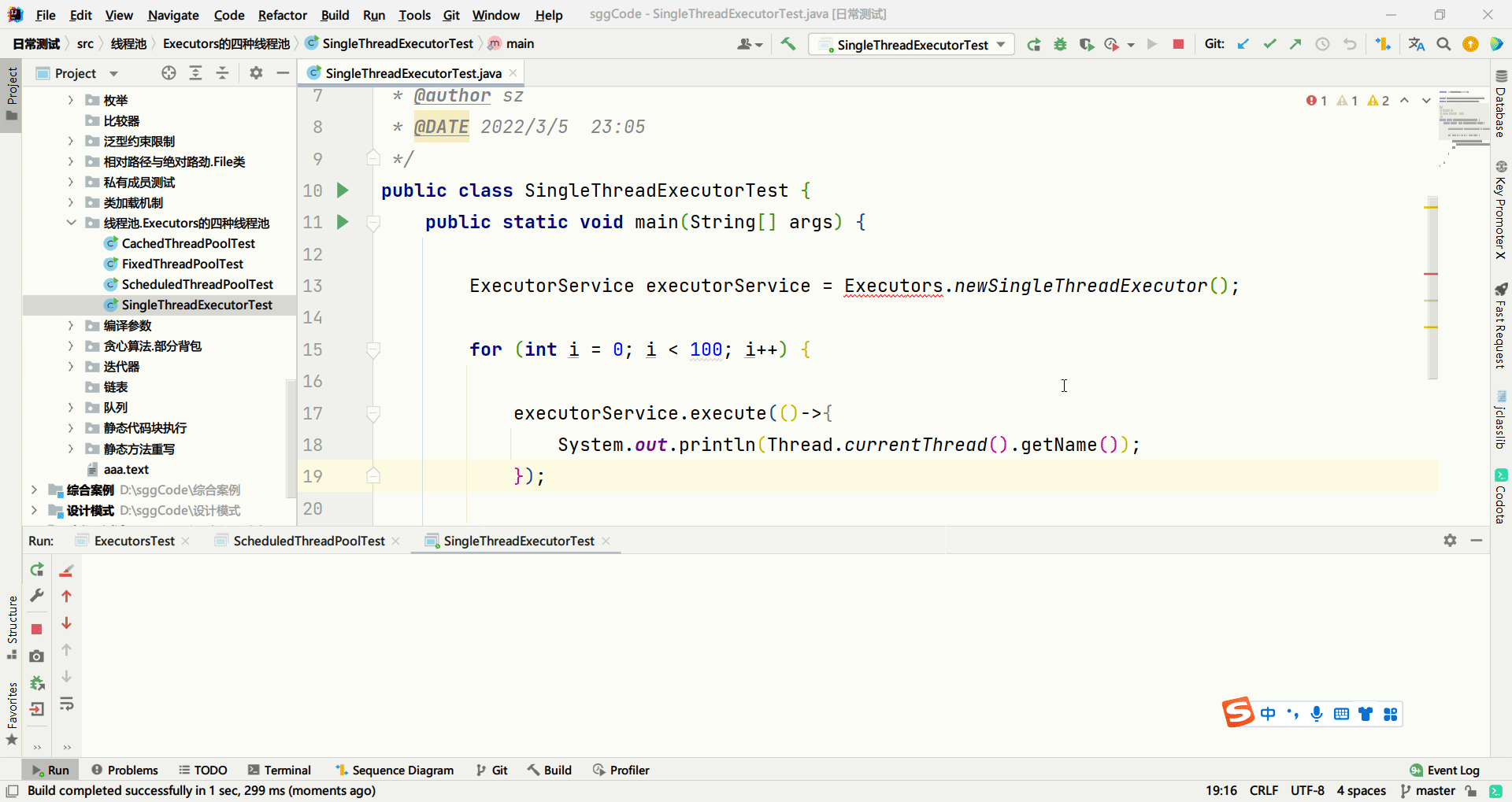This screenshot has height=802, width=1512.
Task: Push commits with Git arrow icon
Action: pyautogui.click(x=1295, y=44)
